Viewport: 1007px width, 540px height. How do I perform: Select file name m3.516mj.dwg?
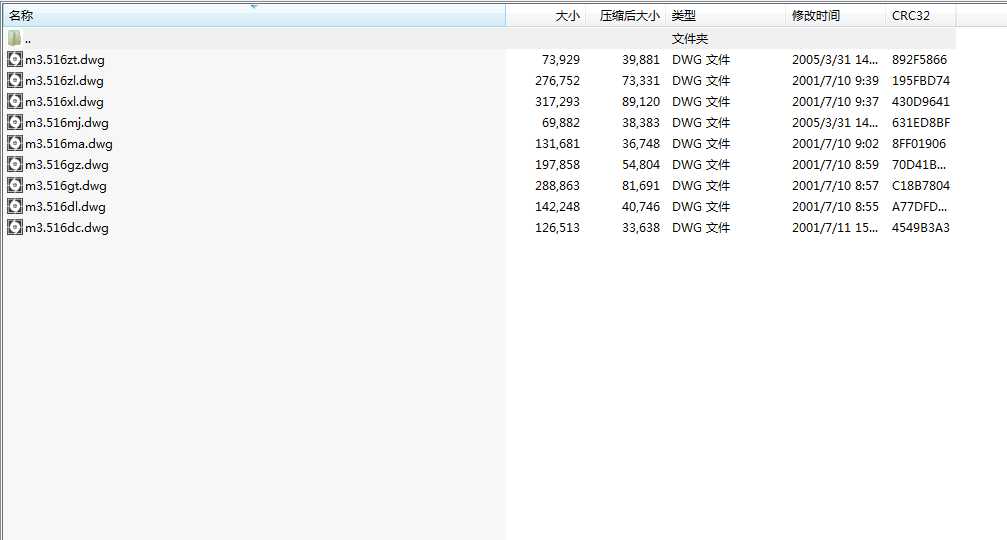[67, 123]
